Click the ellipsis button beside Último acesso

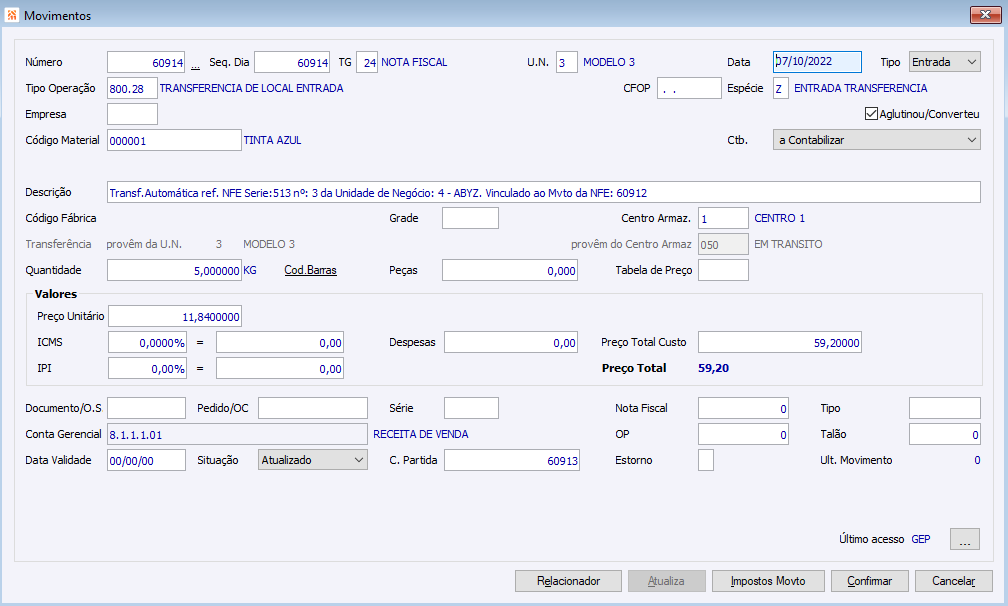[x=965, y=539]
